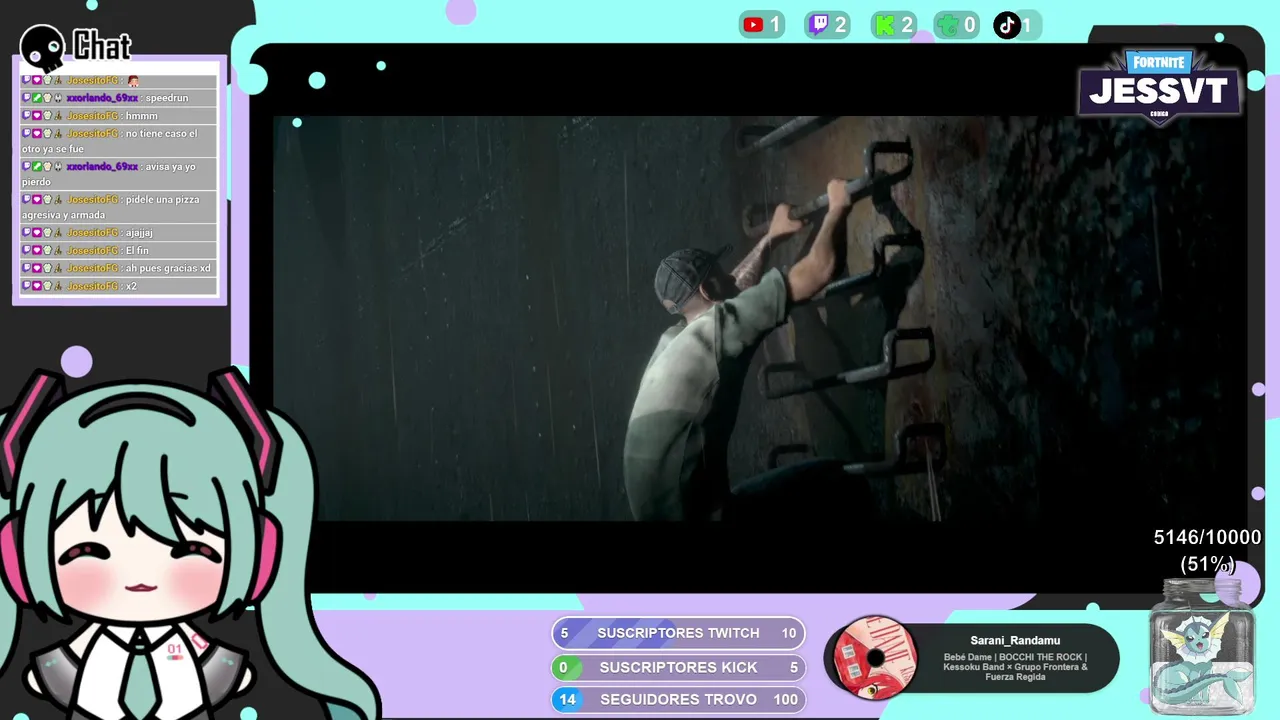Click the emote in JosesitoFG's first message
The width and height of the screenshot is (1280, 720).
point(133,81)
